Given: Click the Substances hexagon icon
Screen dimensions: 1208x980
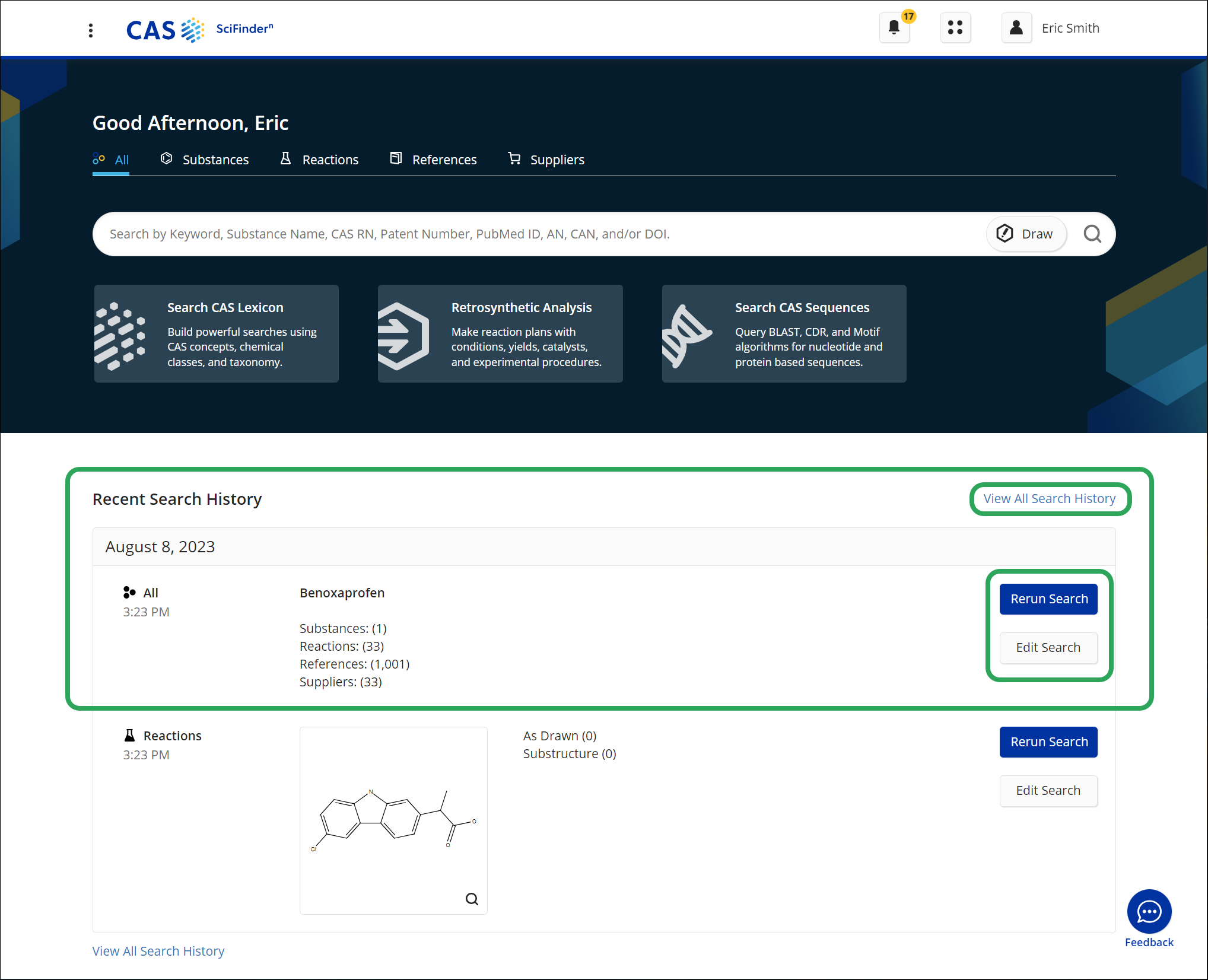Looking at the screenshot, I should pos(167,158).
